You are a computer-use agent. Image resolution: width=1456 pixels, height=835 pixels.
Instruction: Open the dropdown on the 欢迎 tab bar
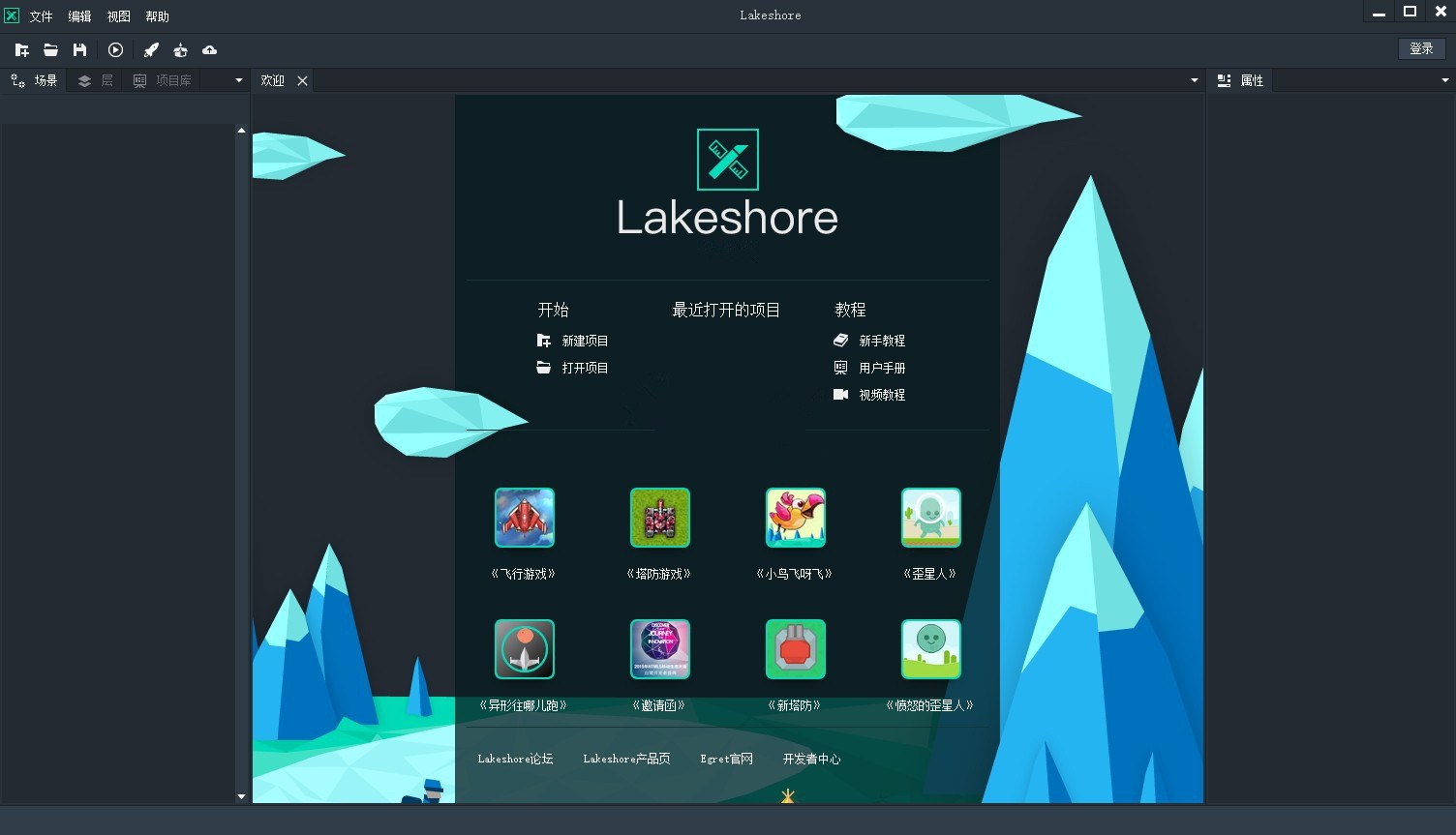coord(1193,80)
